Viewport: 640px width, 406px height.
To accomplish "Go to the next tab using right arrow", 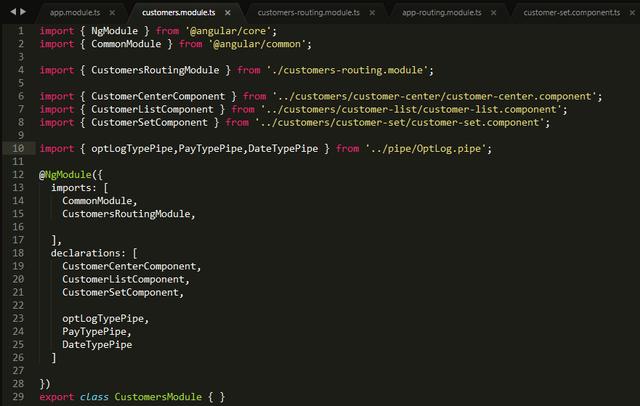I will [23, 12].
